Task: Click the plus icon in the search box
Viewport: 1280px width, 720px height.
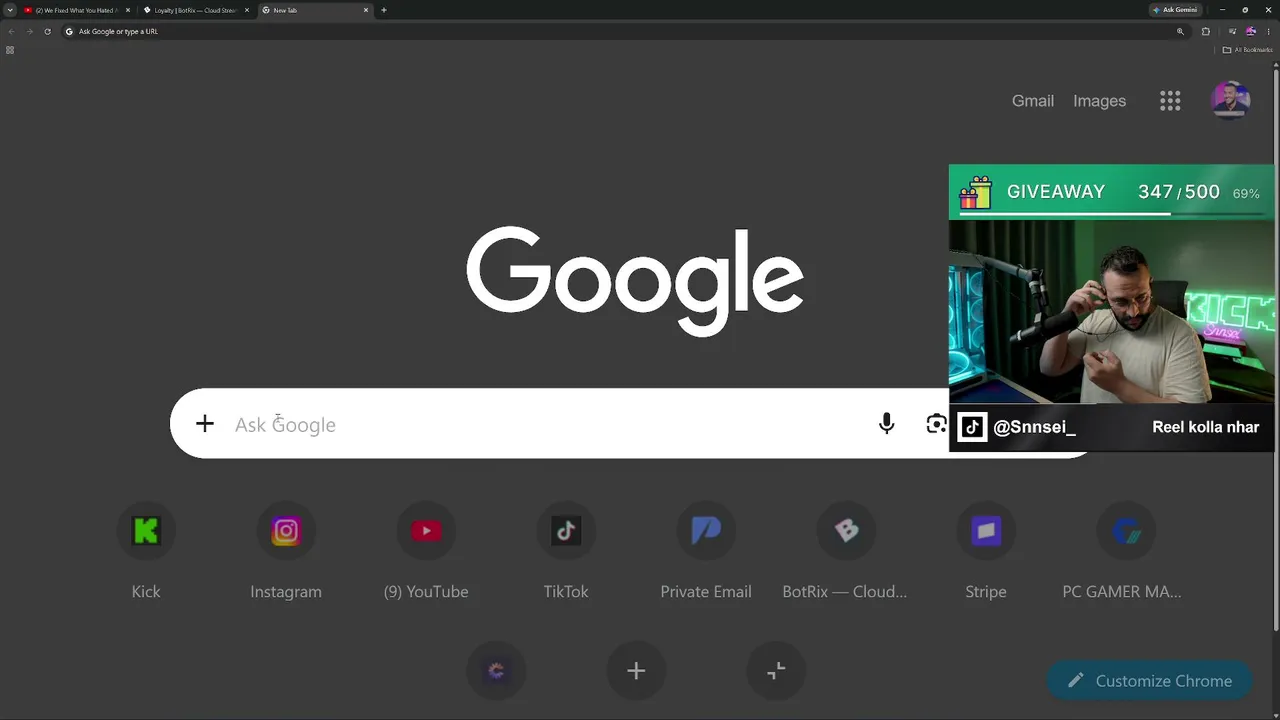Action: tap(205, 424)
